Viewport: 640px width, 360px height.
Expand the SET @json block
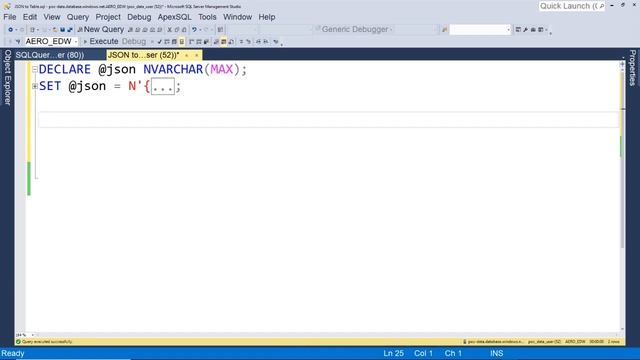pos(35,86)
